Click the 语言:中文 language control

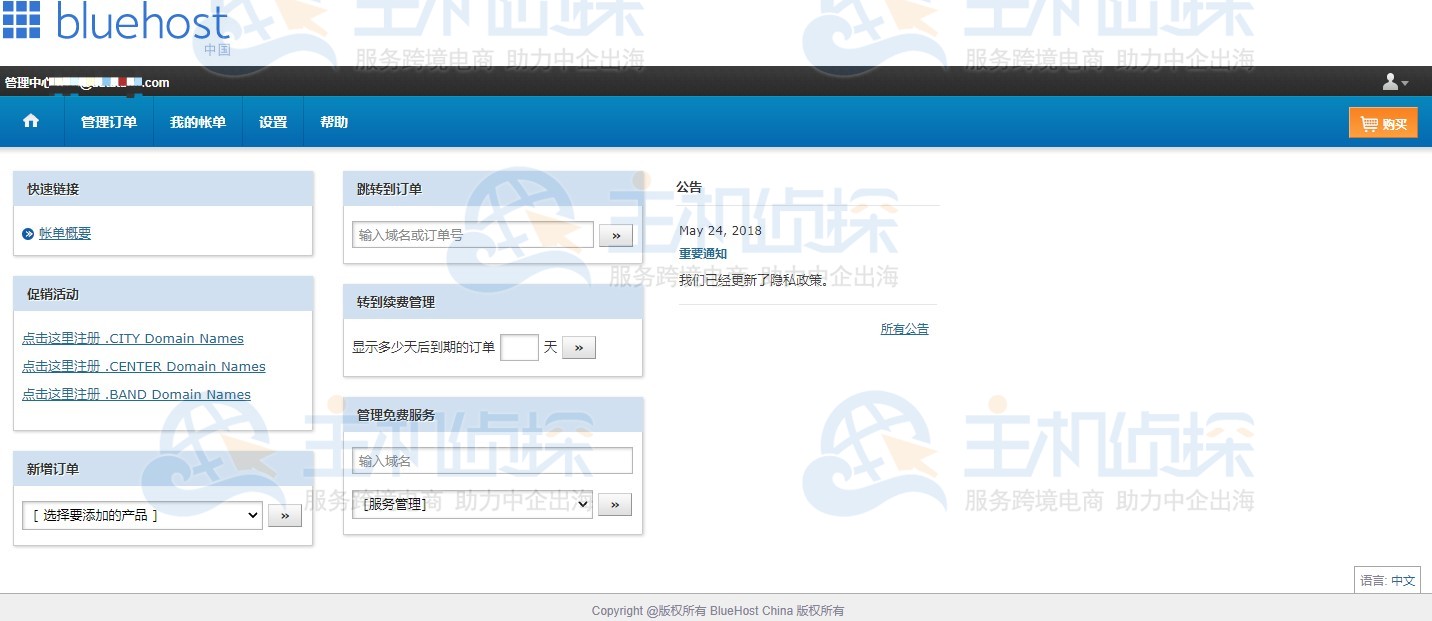point(1387,580)
